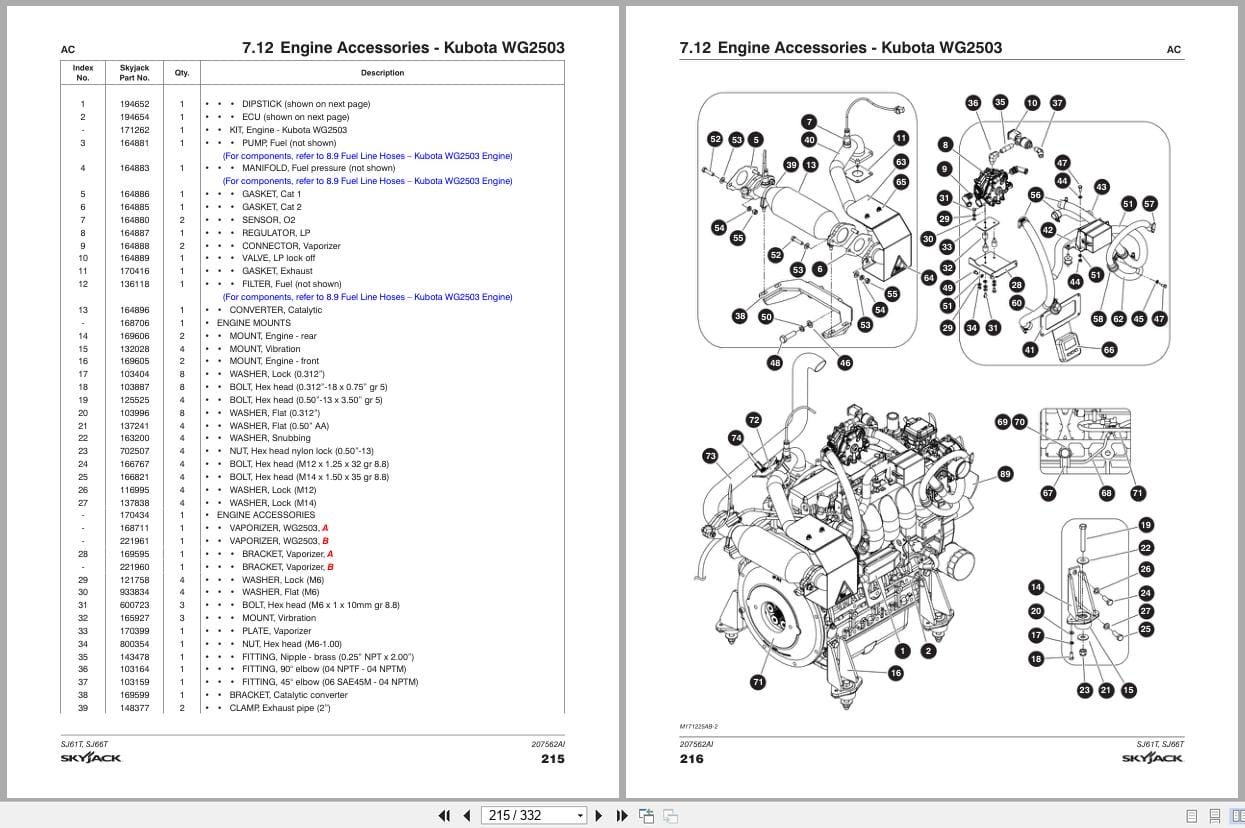Open Fuel Line Hoses link under MANIFOLD row
Image resolution: width=1245 pixels, height=828 pixels.
(367, 181)
